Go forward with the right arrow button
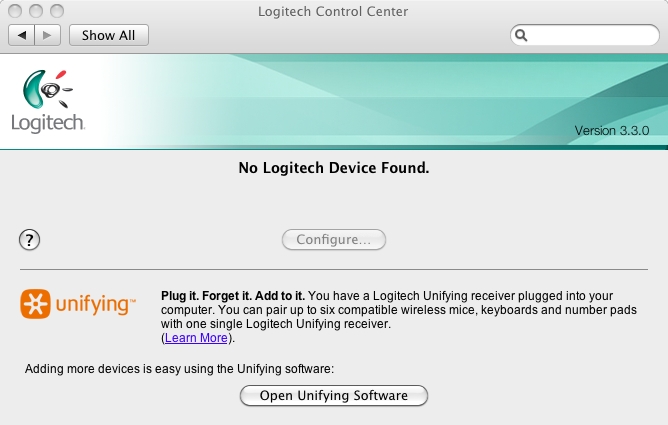Image resolution: width=668 pixels, height=425 pixels. 47,35
